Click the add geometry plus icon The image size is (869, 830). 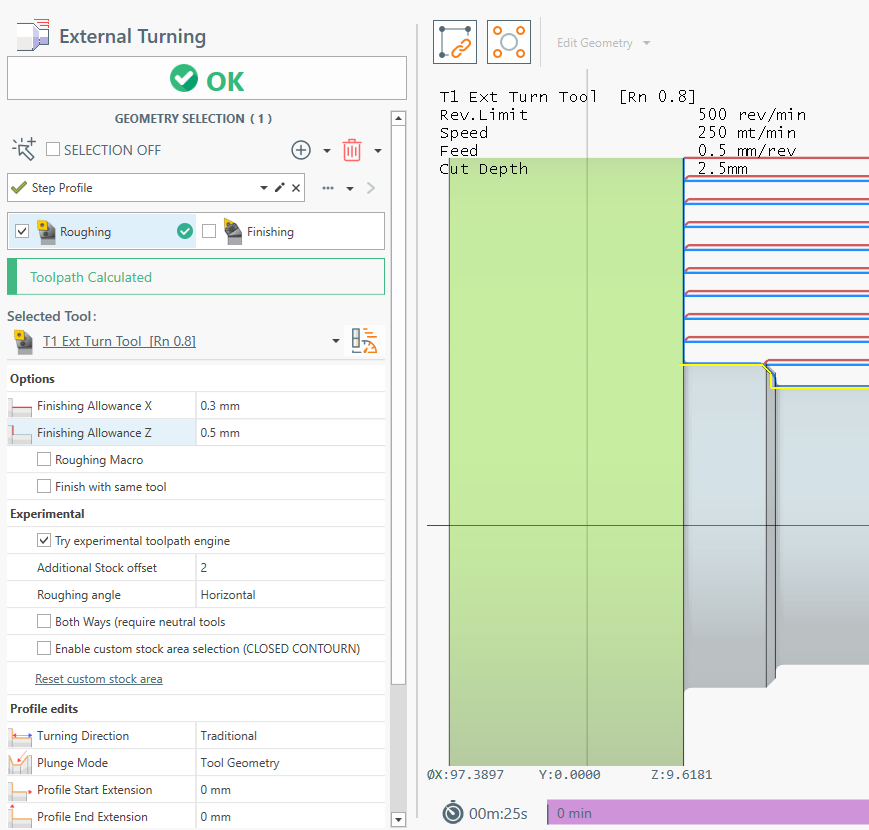[301, 150]
